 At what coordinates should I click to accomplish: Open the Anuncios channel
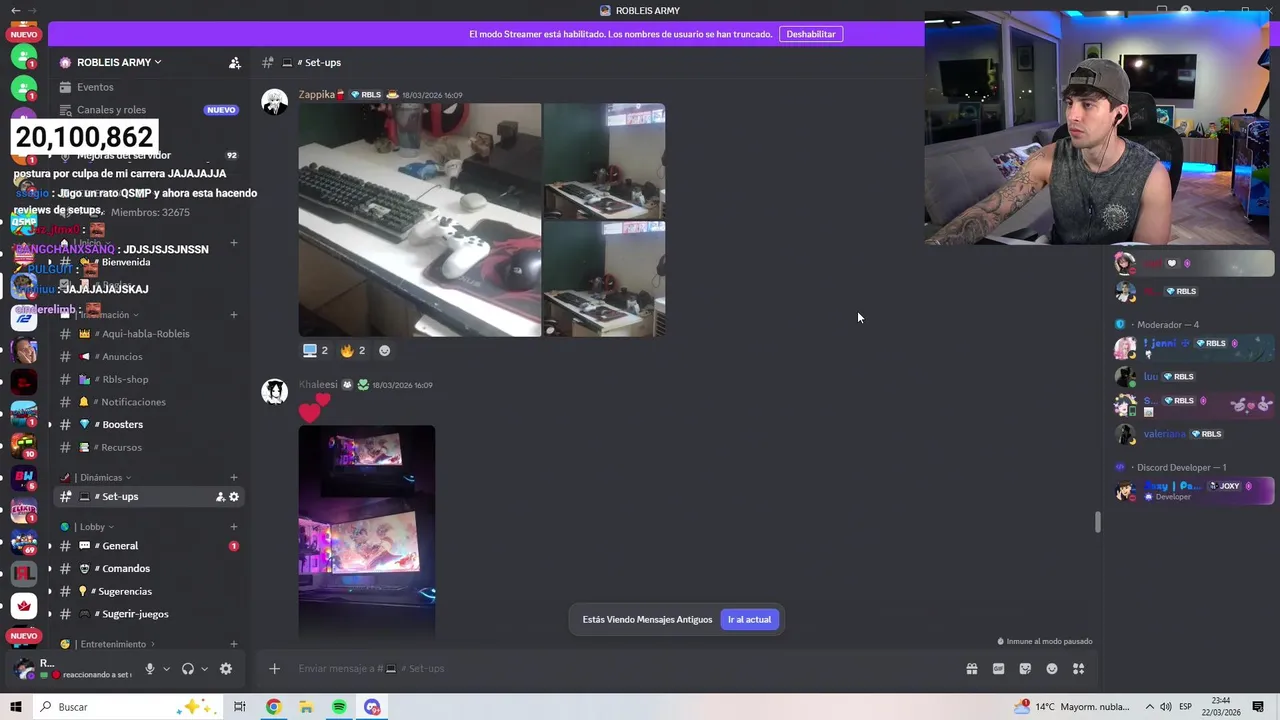click(x=148, y=357)
